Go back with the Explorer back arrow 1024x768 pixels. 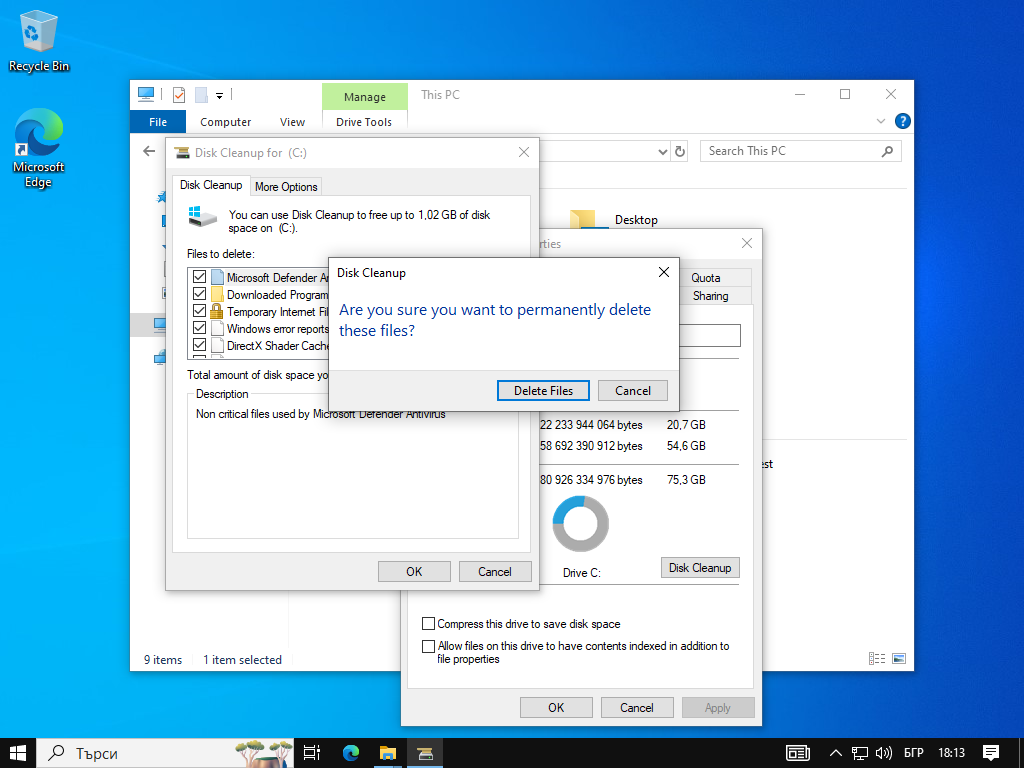click(149, 152)
